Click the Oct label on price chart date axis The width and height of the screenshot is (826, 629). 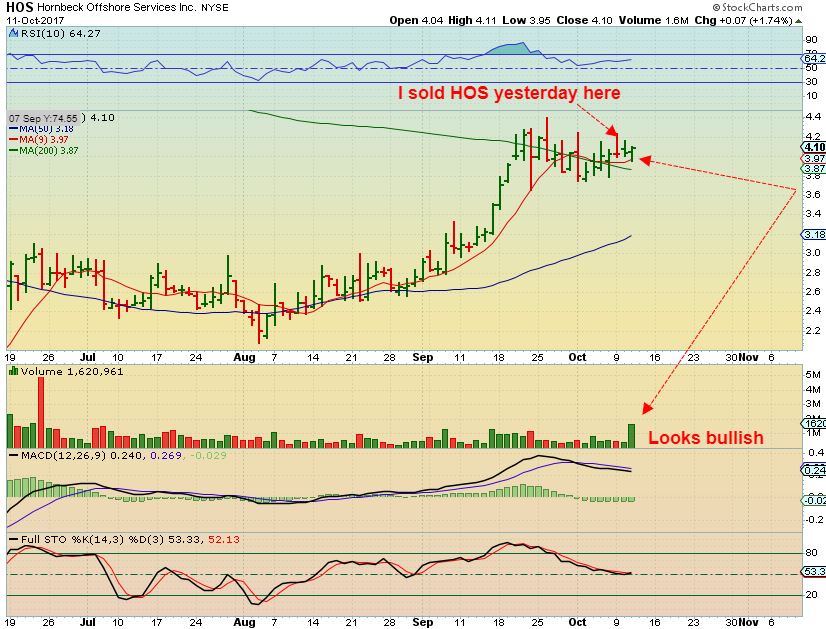[x=577, y=357]
